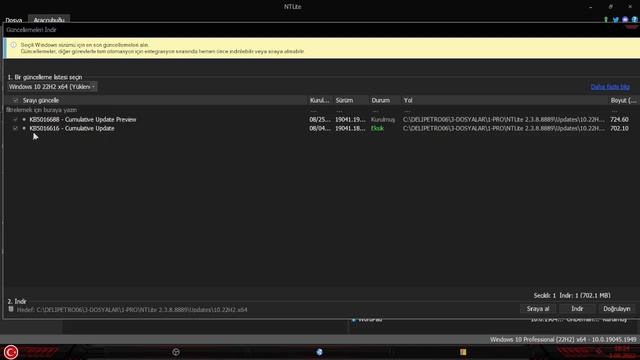The height and width of the screenshot is (360, 640).
Task: Toggle the header checkbox beside Sırayı güncelle
Action: pos(16,100)
